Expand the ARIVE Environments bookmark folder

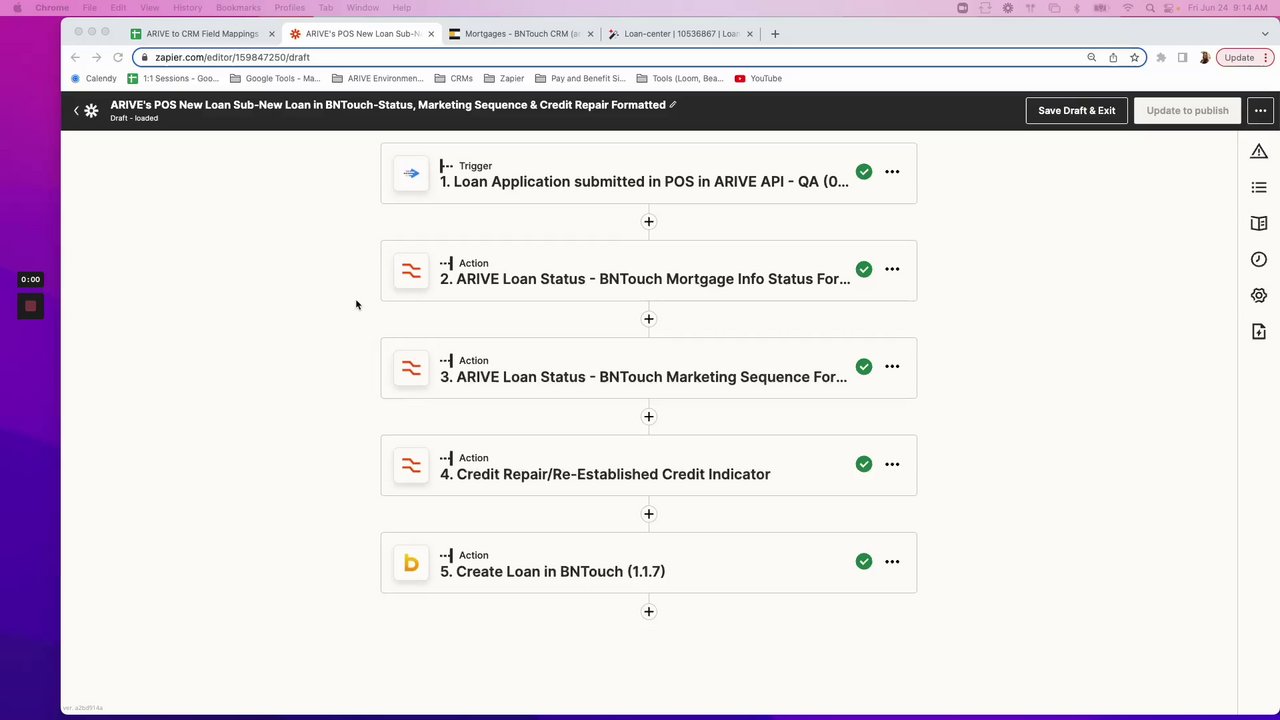[x=377, y=78]
